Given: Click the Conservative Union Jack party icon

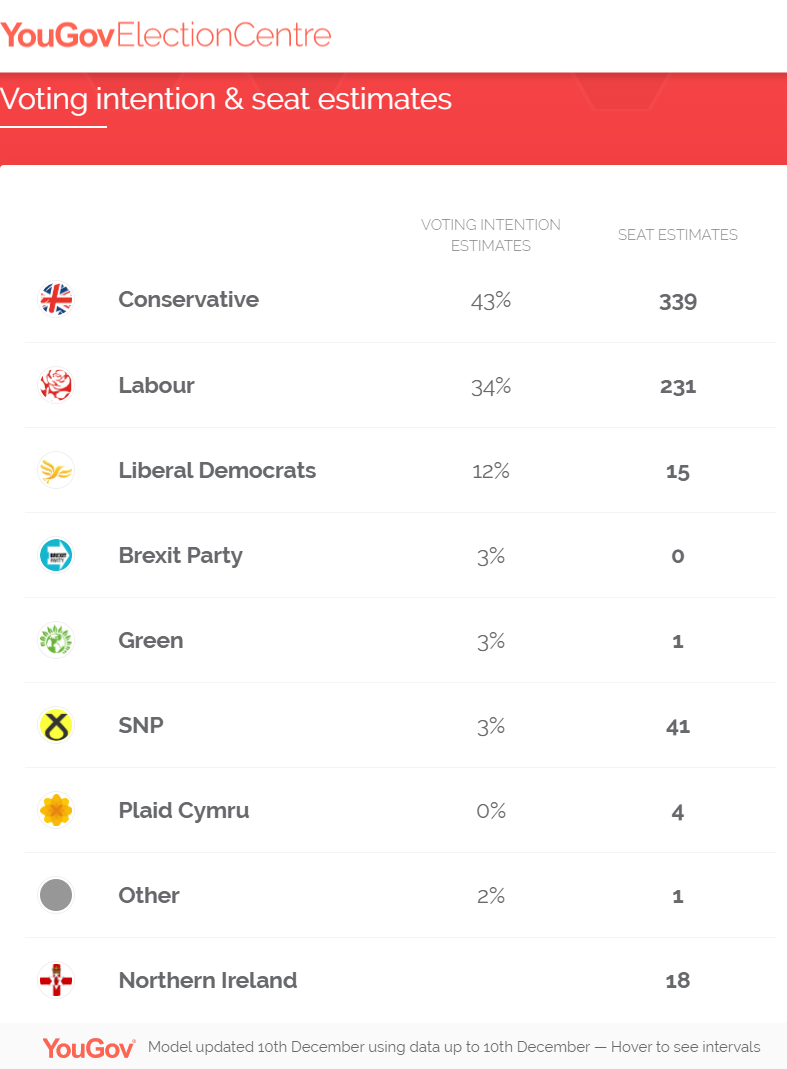Looking at the screenshot, I should pos(56,300).
